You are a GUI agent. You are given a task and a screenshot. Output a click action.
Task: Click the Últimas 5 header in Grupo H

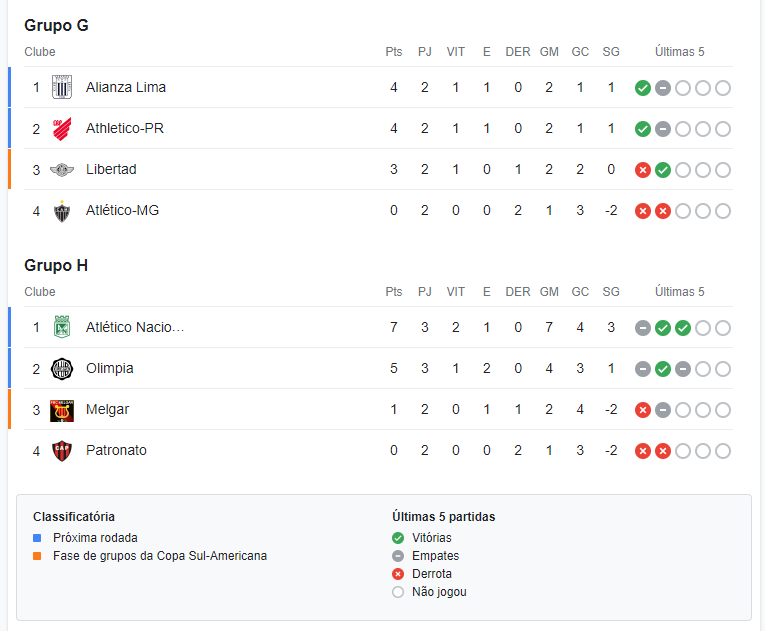(x=680, y=292)
